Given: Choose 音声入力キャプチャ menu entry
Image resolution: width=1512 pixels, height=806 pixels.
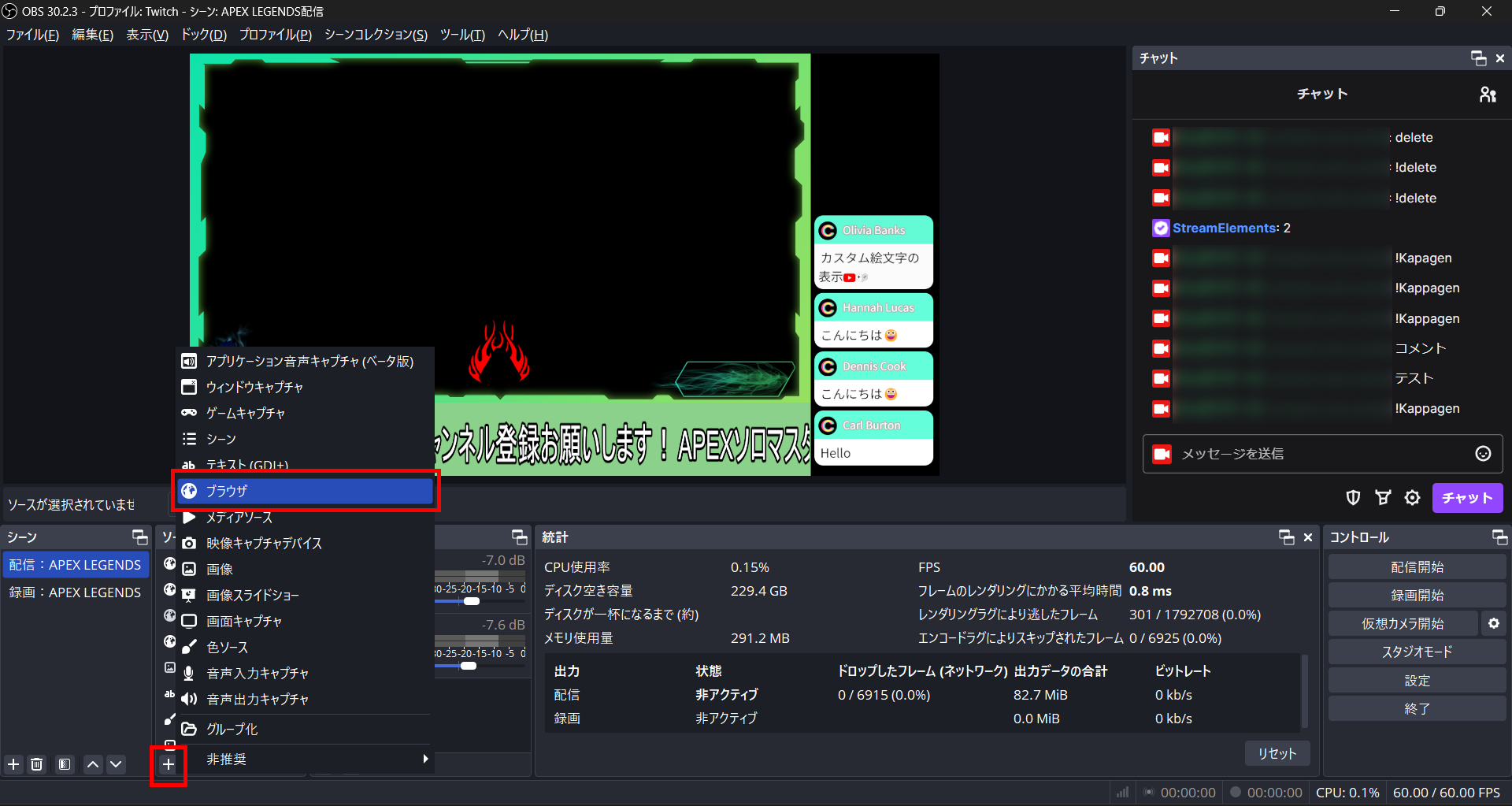Looking at the screenshot, I should (x=306, y=673).
